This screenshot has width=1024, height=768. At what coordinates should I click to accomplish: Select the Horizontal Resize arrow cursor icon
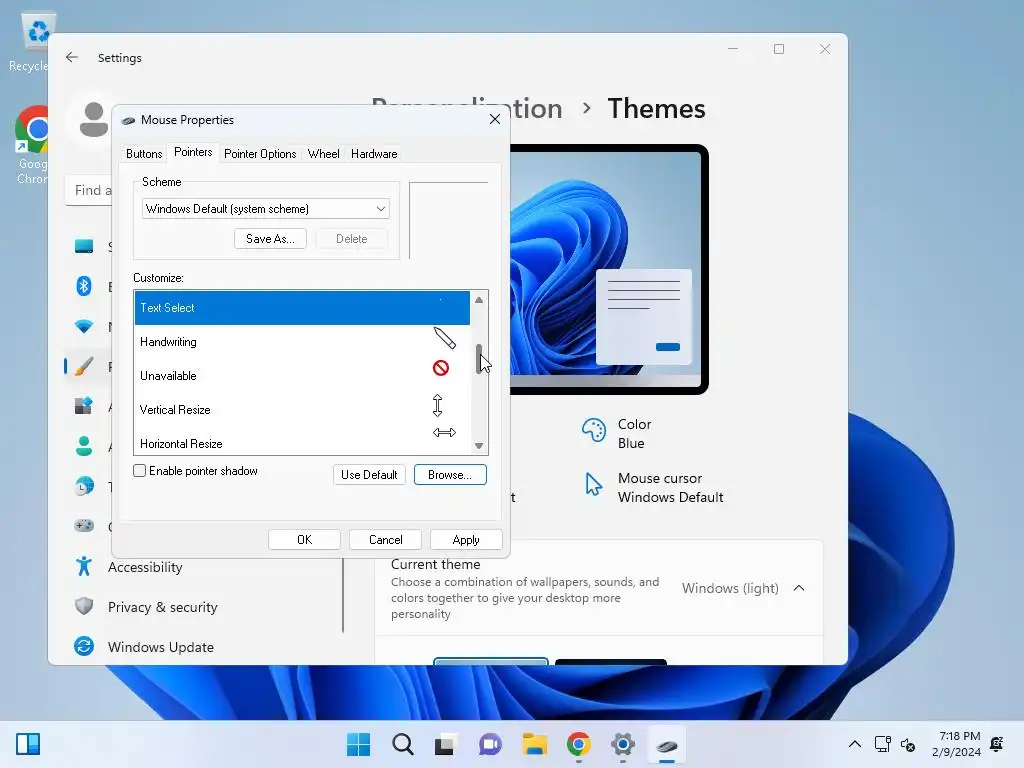tap(444, 432)
